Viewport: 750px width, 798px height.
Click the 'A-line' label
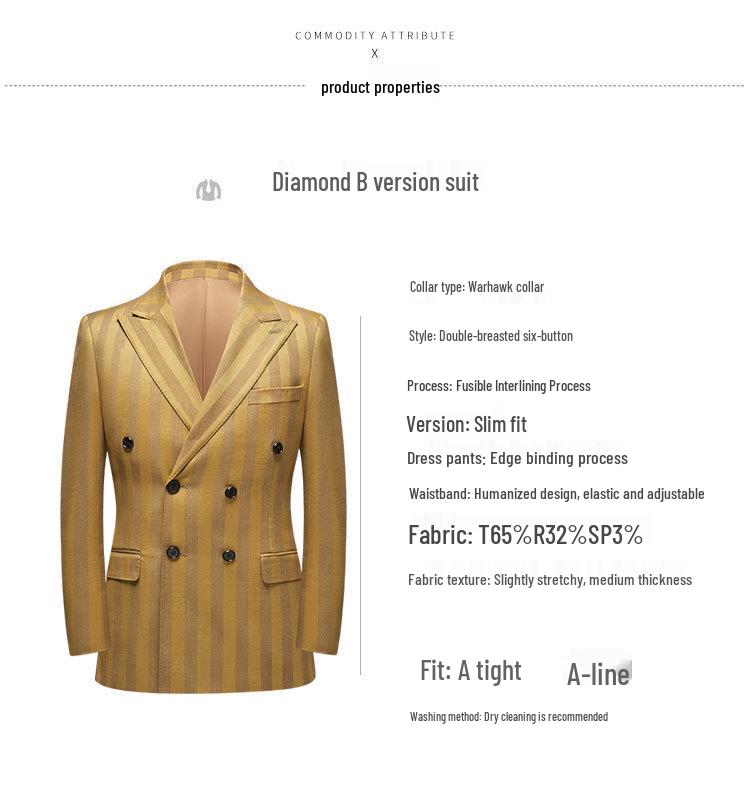pos(599,674)
